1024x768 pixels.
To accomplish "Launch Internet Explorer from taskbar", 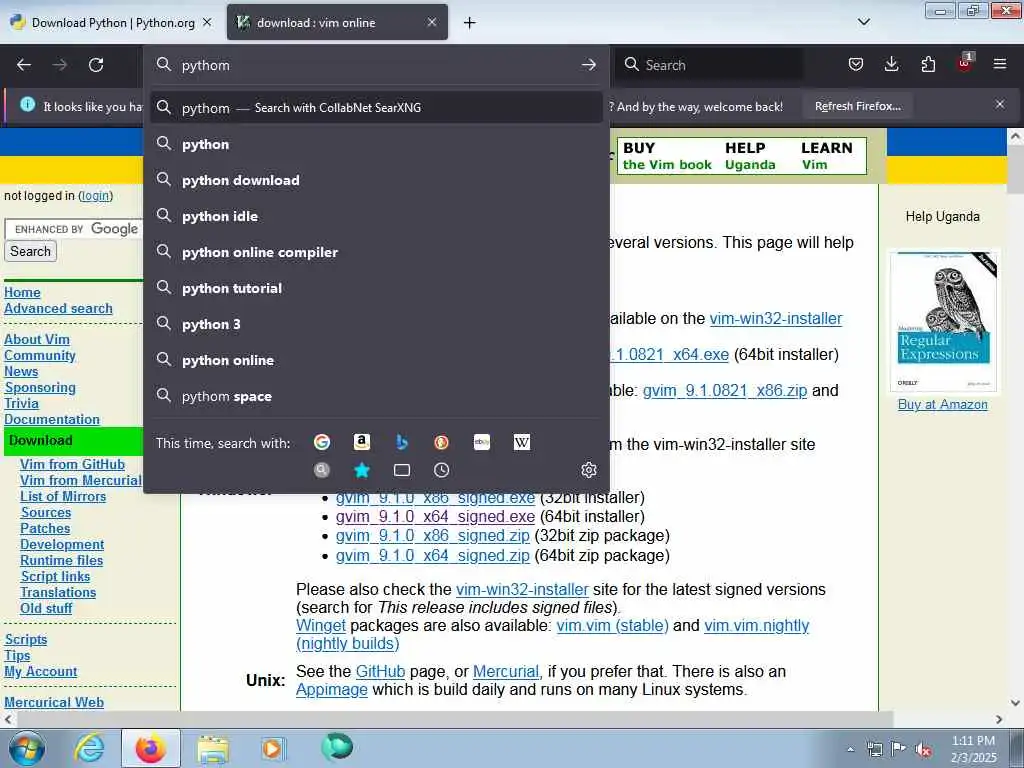I will click(x=89, y=748).
